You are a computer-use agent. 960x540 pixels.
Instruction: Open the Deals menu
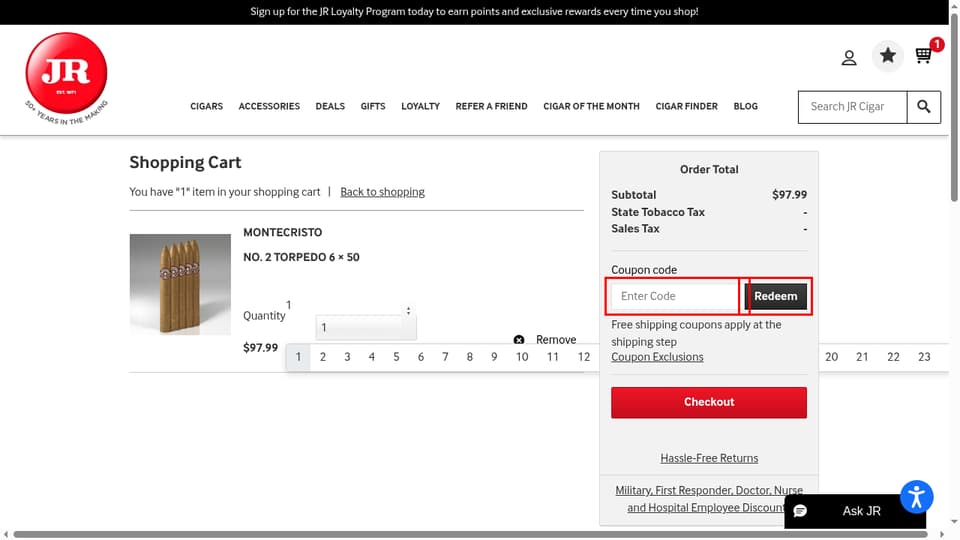point(330,106)
